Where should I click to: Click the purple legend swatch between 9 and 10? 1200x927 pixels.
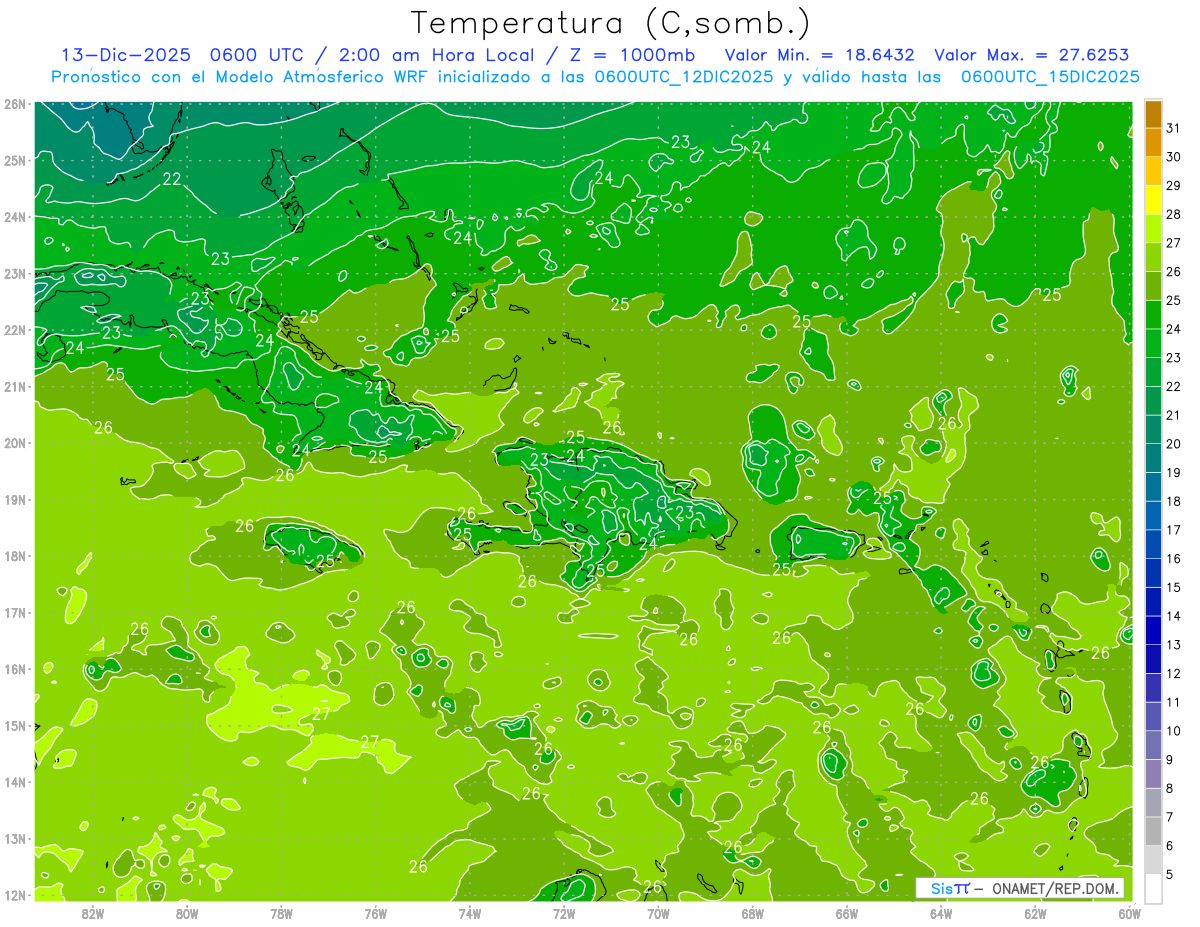(x=1153, y=746)
